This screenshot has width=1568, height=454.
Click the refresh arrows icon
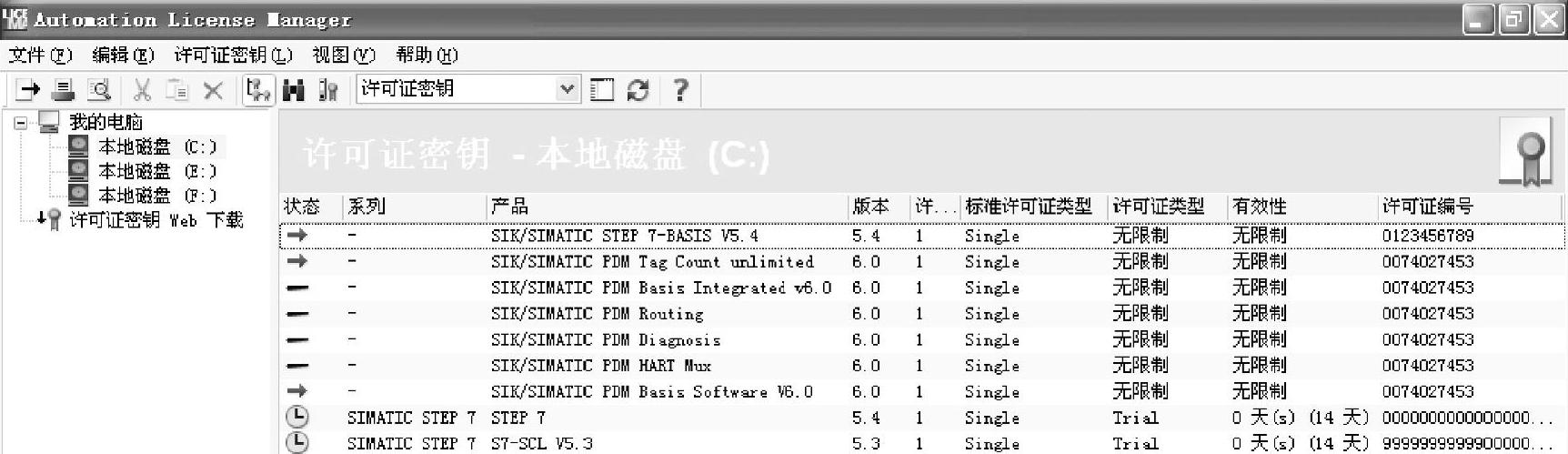(638, 89)
